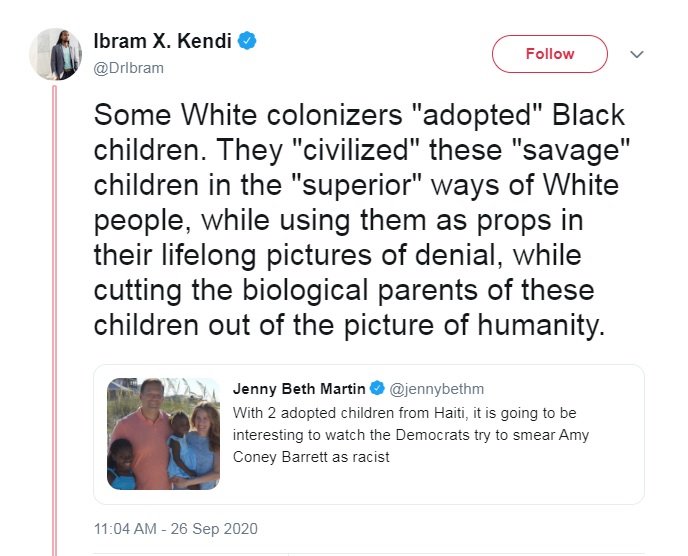Open the quoted tweet's family beach photo
This screenshot has height=556, width=688.
pos(163,434)
